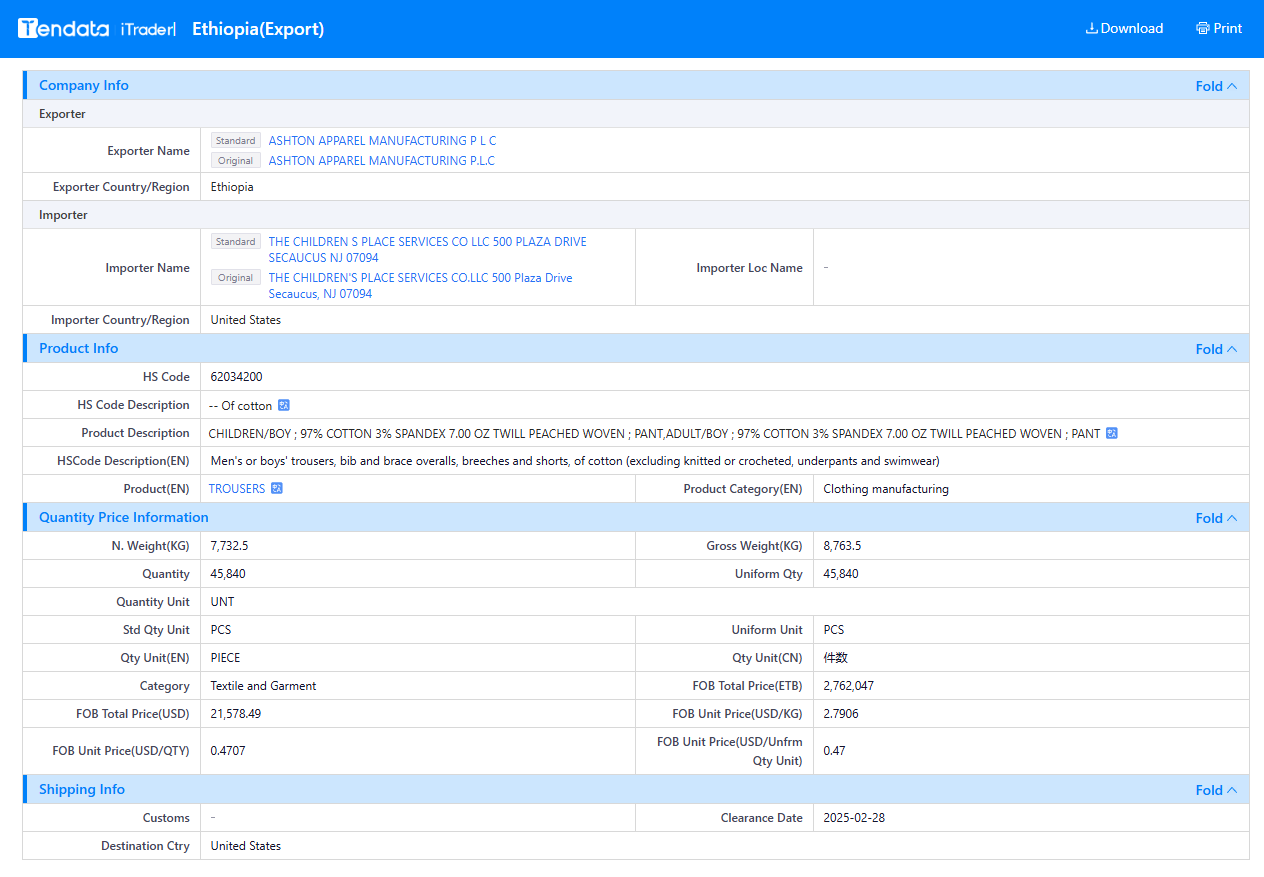
Task: Select Destination Ctry value United States
Action: click(x=246, y=846)
